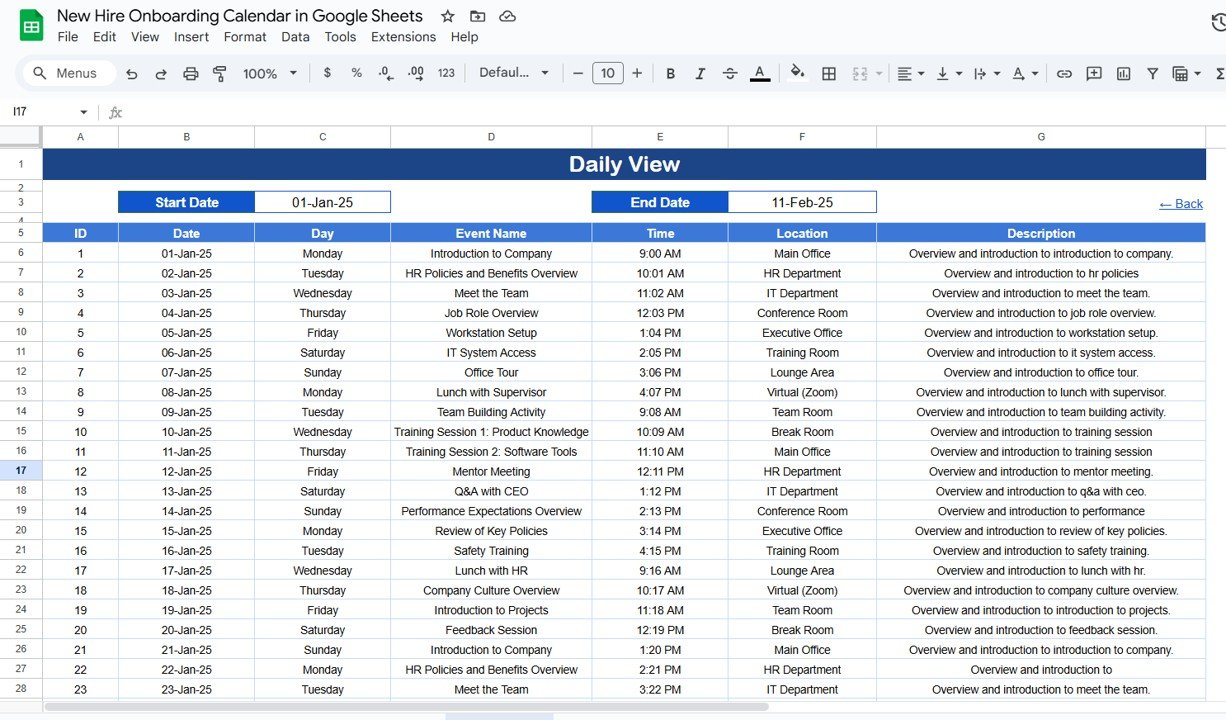This screenshot has width=1226, height=720.
Task: Open the 100% zoom dropdown
Action: click(x=270, y=74)
